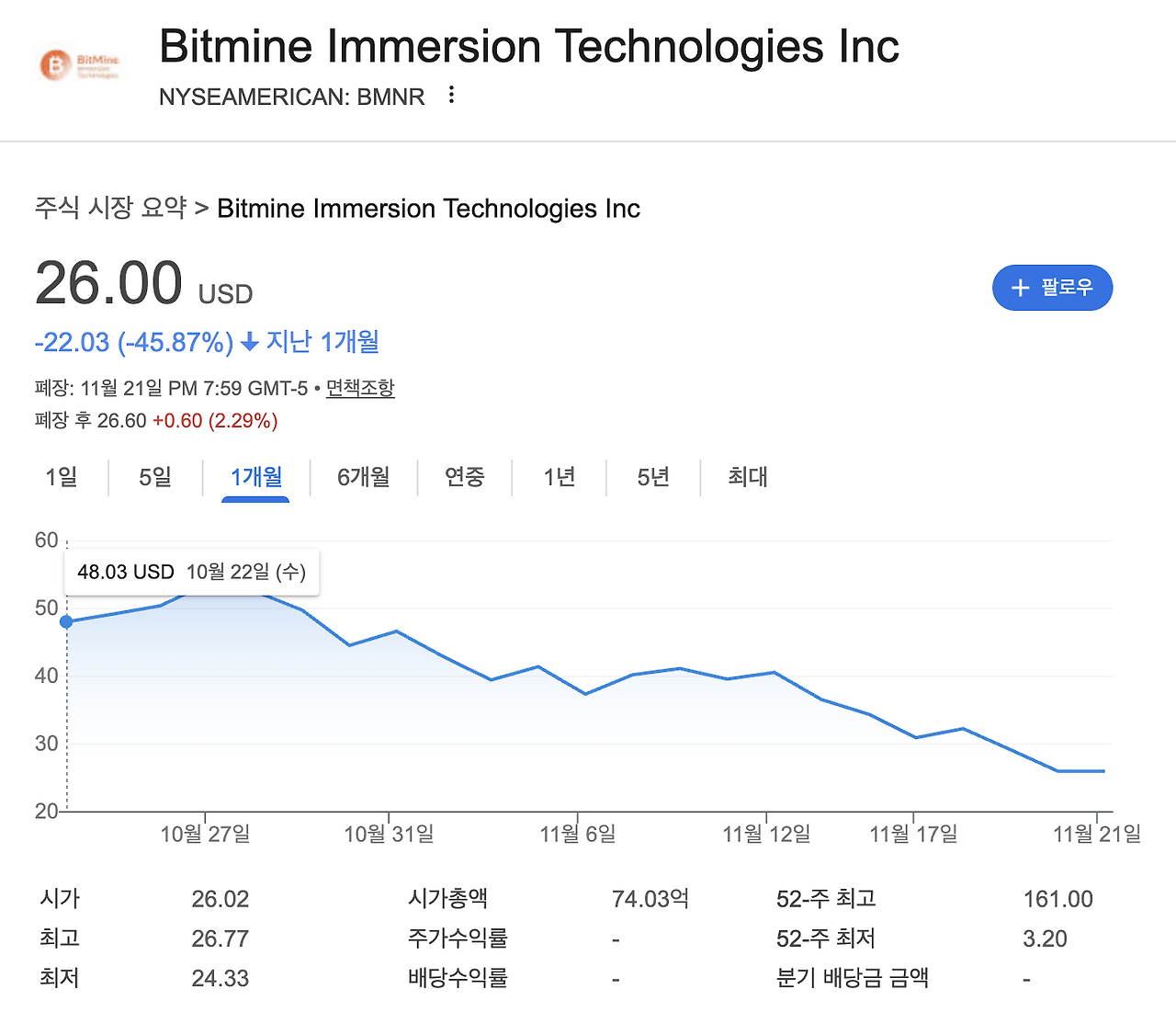
Task: Click the 11월 21일 label on chart axis
Action: pos(1097,834)
